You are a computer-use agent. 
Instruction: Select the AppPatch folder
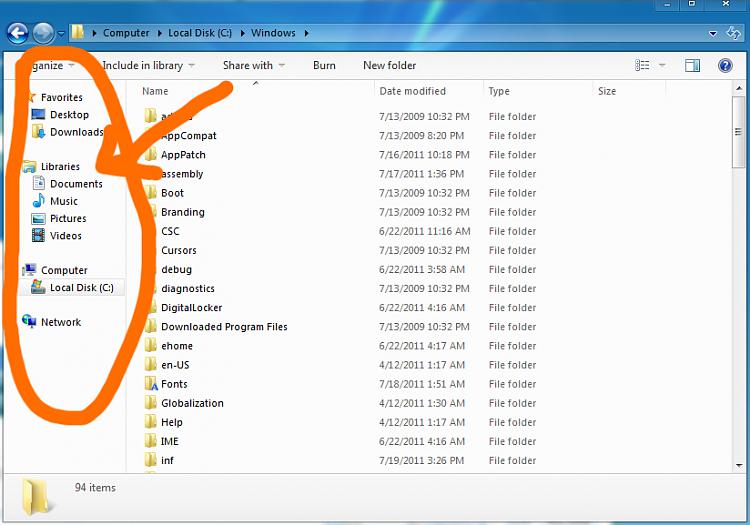pos(183,155)
